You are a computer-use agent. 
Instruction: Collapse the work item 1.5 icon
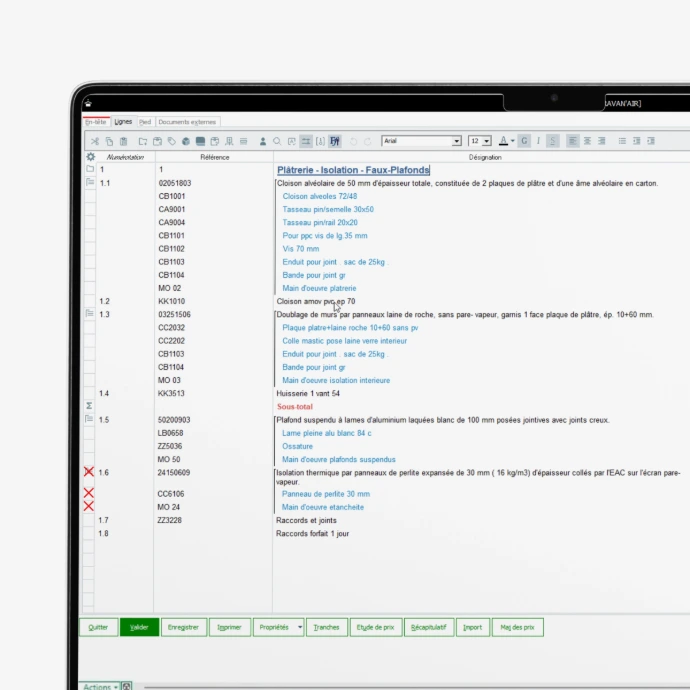89,419
